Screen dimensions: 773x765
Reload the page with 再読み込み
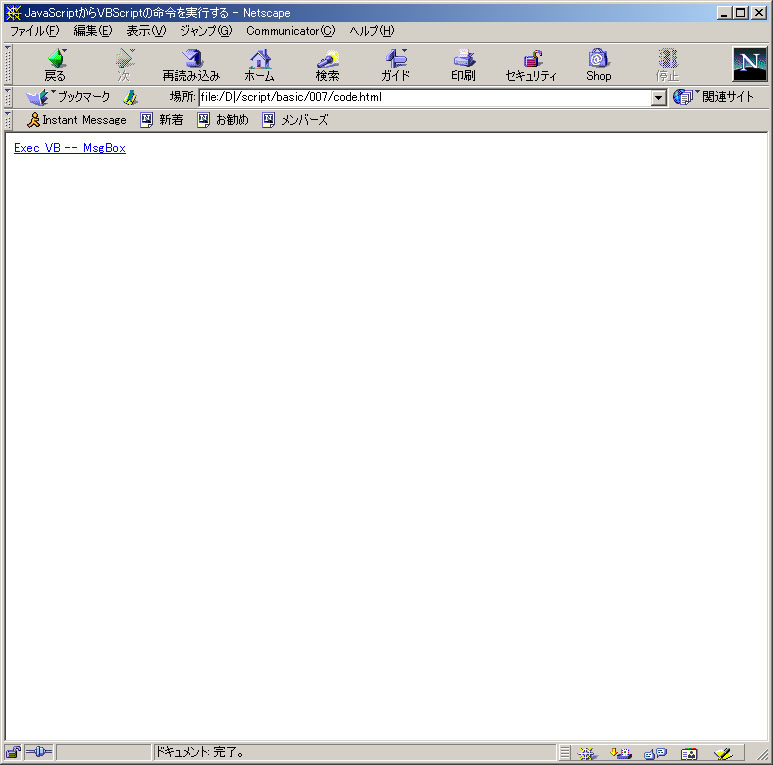pyautogui.click(x=191, y=65)
